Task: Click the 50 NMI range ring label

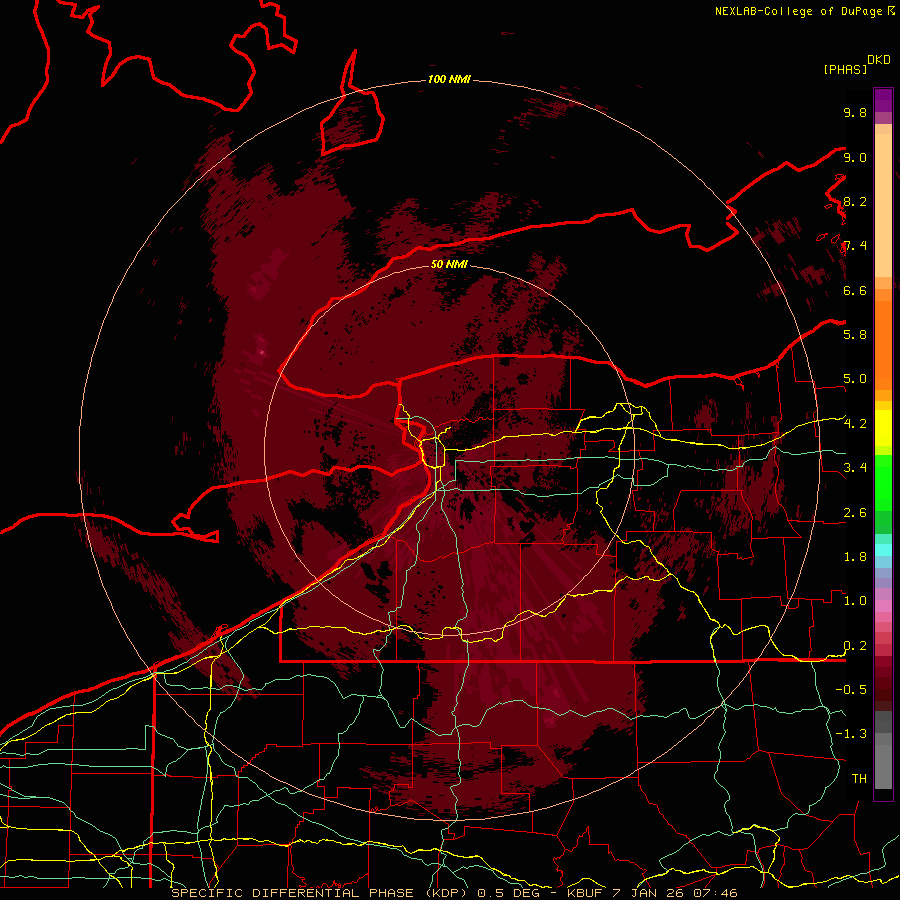Action: (x=449, y=264)
